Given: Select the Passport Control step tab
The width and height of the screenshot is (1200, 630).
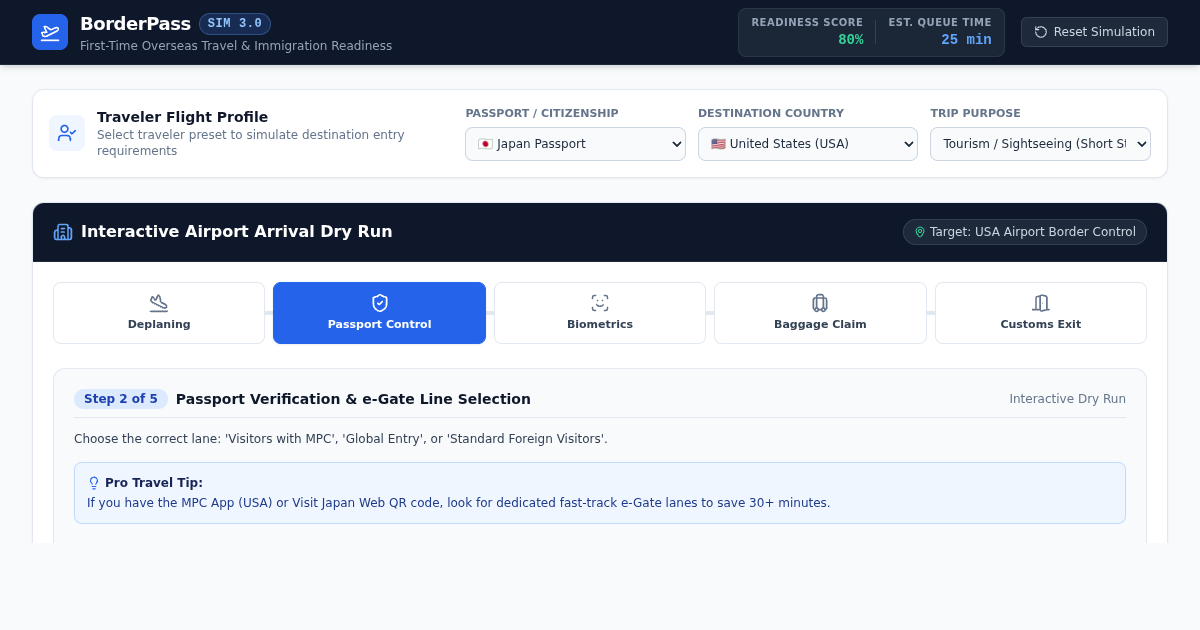Looking at the screenshot, I should (379, 313).
